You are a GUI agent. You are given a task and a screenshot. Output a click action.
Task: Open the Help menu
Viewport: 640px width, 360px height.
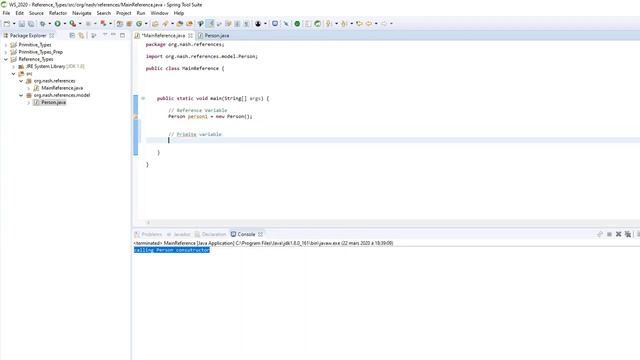[179, 13]
